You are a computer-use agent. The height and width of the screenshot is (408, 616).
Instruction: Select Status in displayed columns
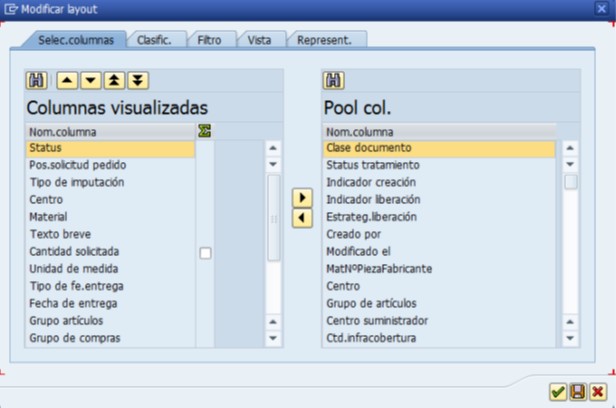point(110,148)
